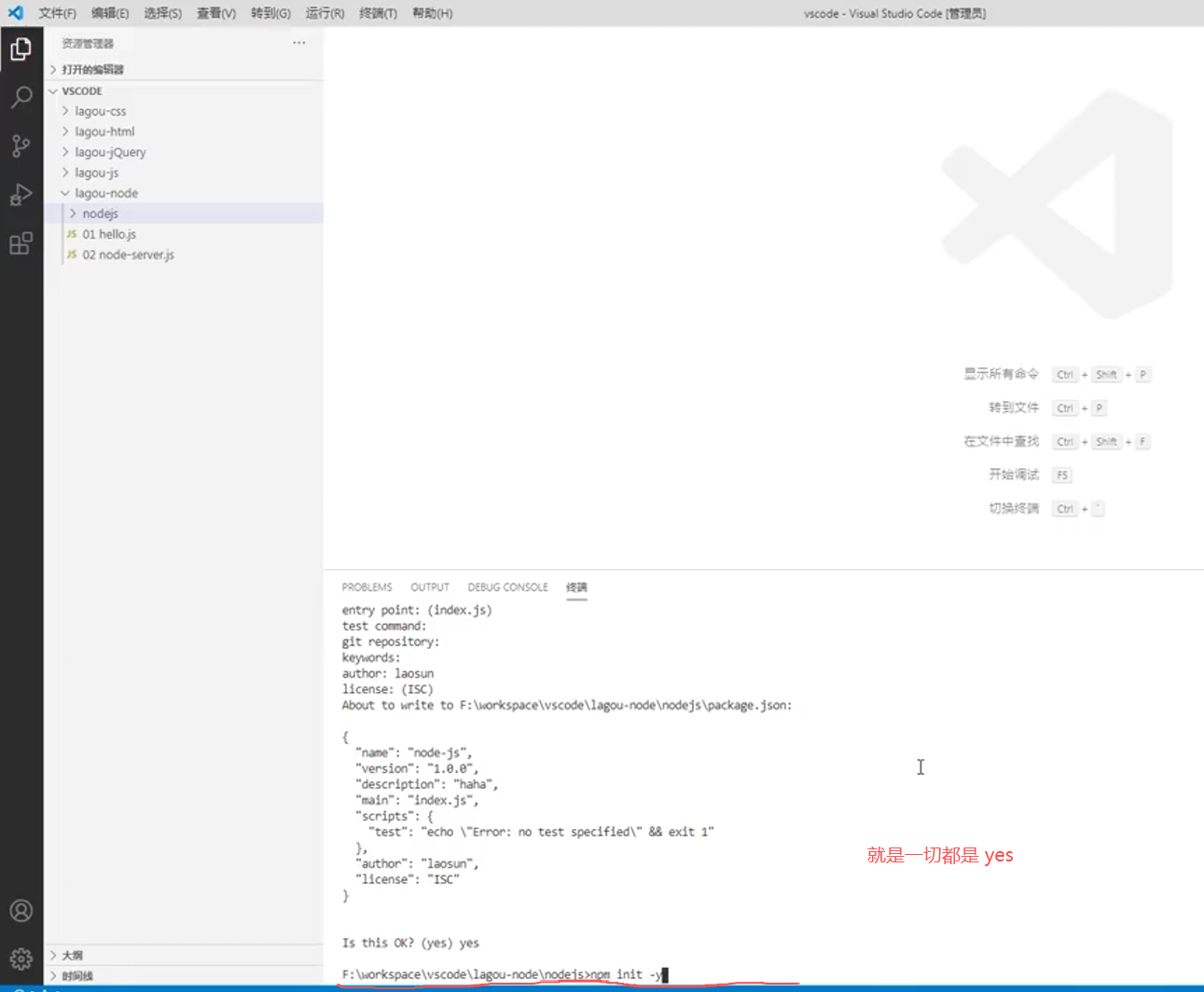Screen dimensions: 1204x992
Task: Click JS icon of 01 hello.js
Action: tap(72, 234)
